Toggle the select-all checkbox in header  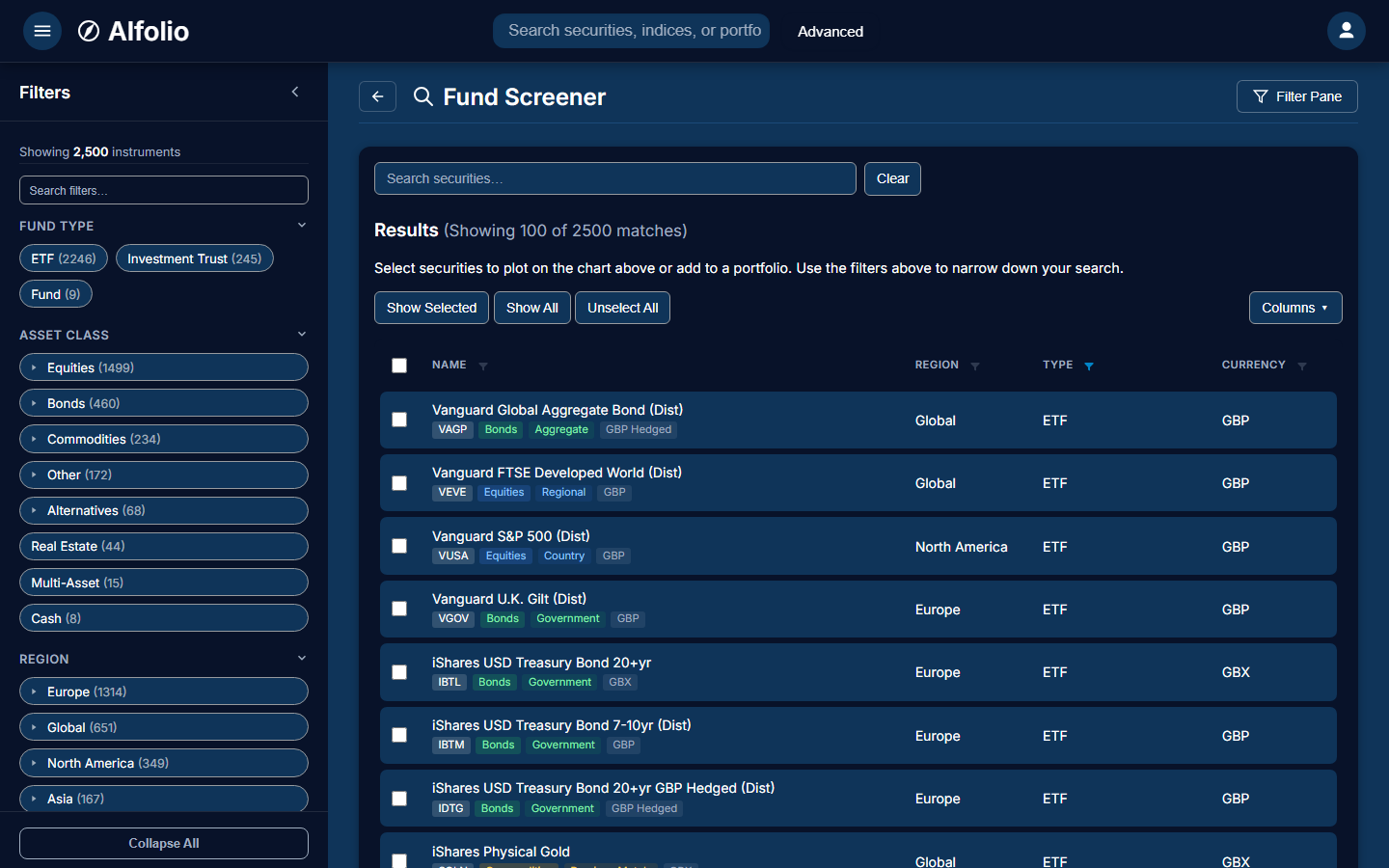[399, 366]
